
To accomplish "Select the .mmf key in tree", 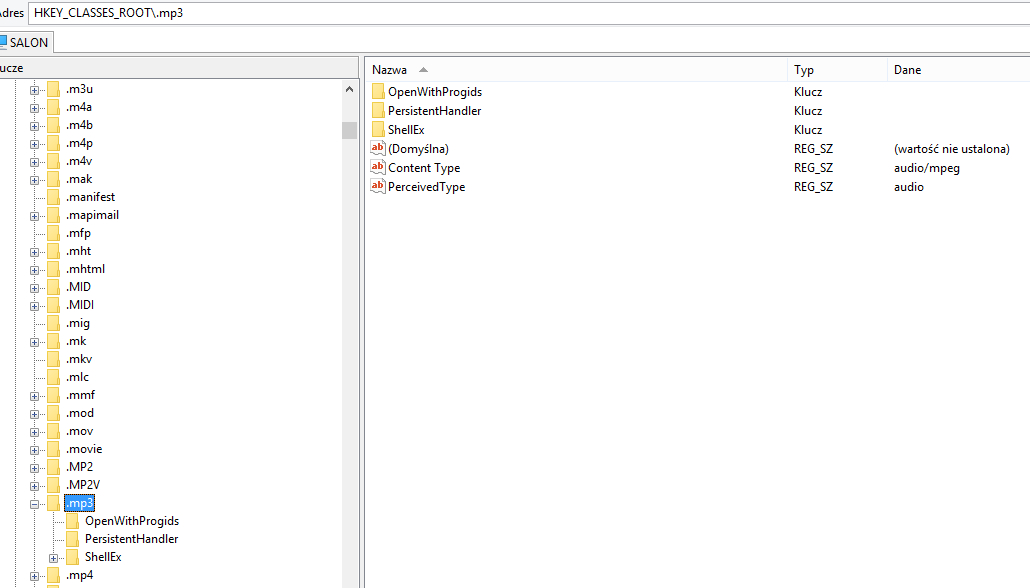I will 80,395.
